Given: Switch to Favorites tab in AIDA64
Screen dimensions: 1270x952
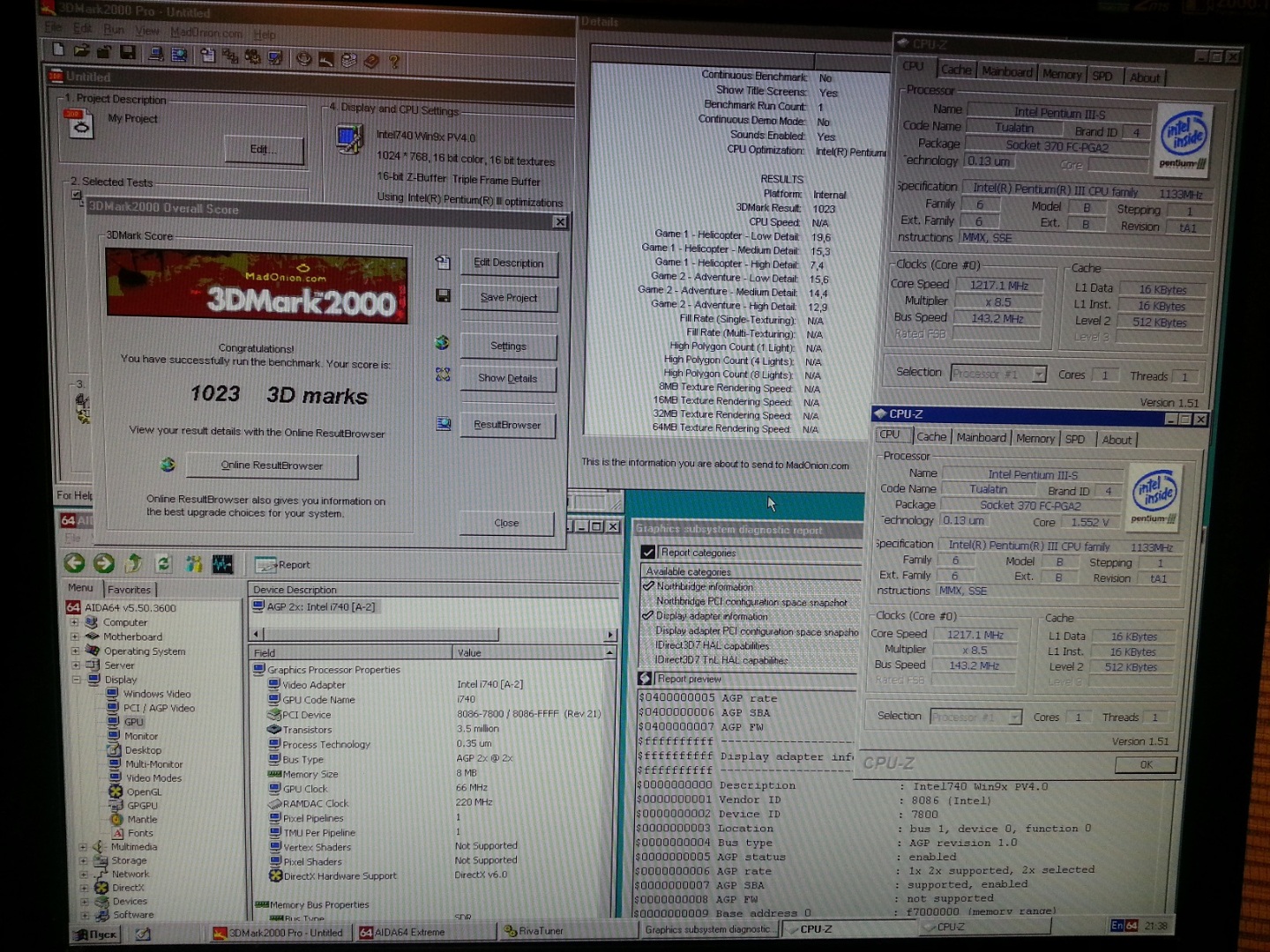Looking at the screenshot, I should click(130, 590).
